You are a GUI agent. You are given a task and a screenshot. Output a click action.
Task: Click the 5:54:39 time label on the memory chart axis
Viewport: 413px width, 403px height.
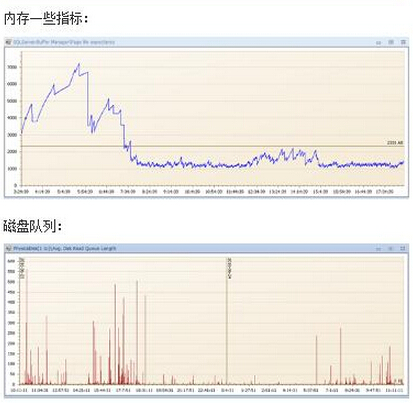(85, 192)
